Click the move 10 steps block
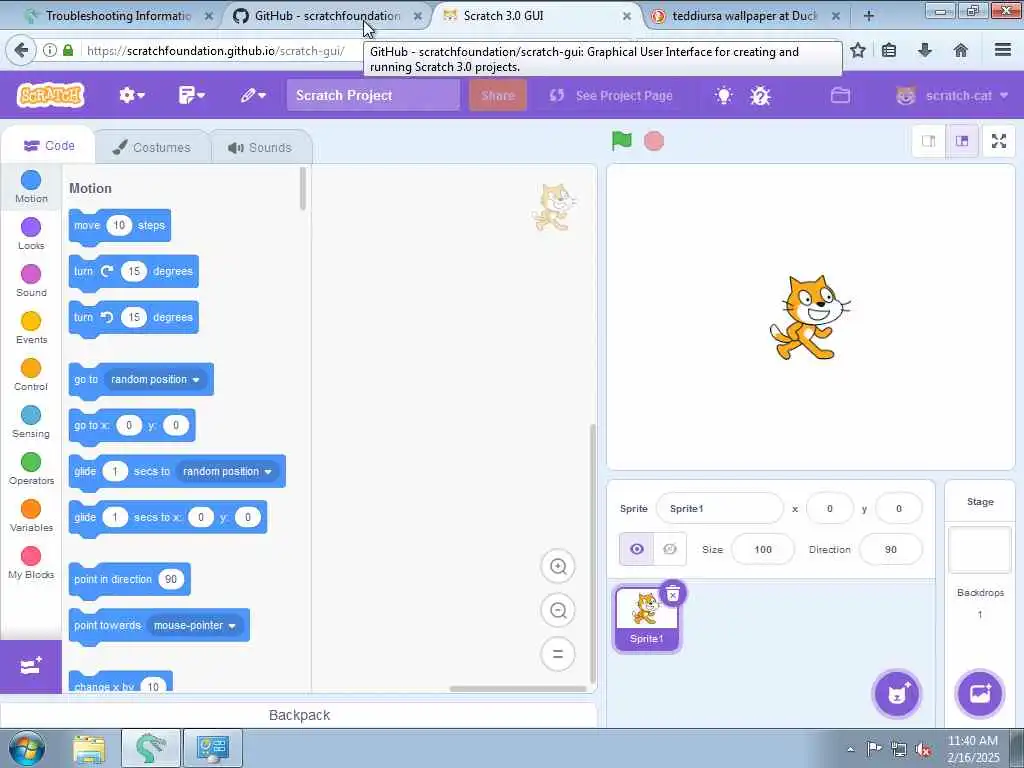Screen dimensions: 1024x768 [120, 226]
